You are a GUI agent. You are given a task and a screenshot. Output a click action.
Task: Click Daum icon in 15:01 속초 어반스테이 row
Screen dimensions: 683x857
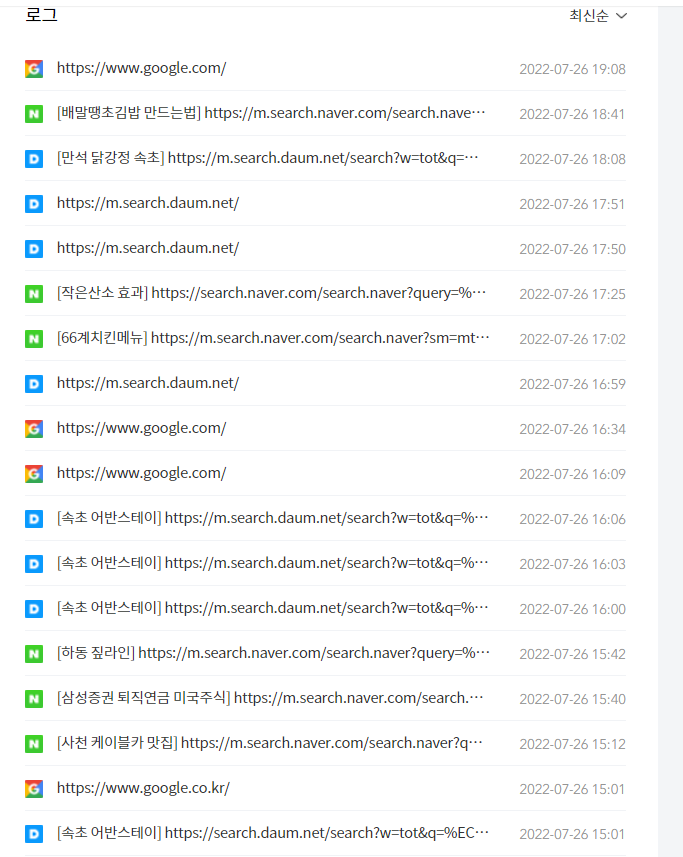click(34, 833)
